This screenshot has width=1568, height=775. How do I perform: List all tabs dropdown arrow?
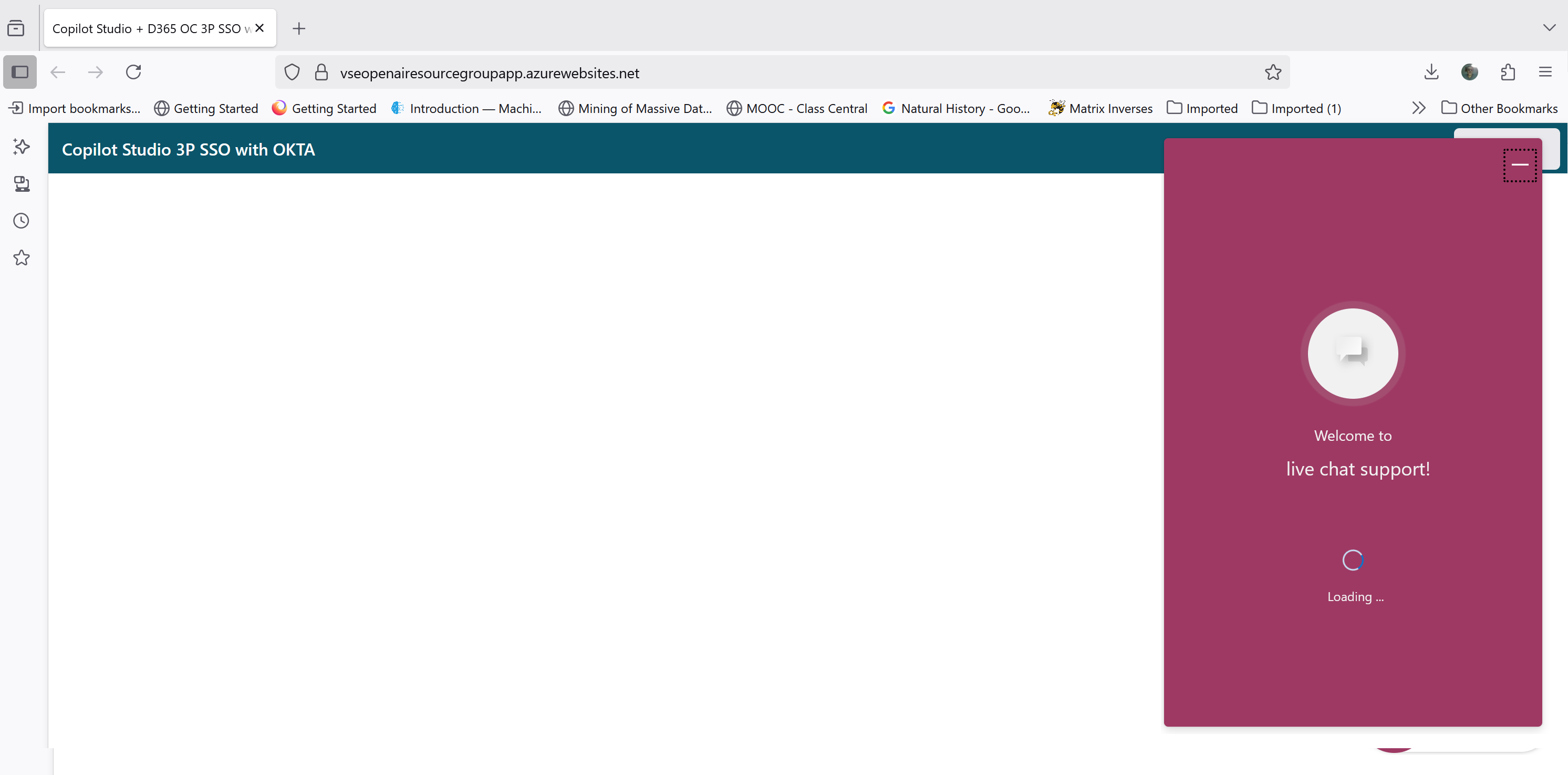1549,27
